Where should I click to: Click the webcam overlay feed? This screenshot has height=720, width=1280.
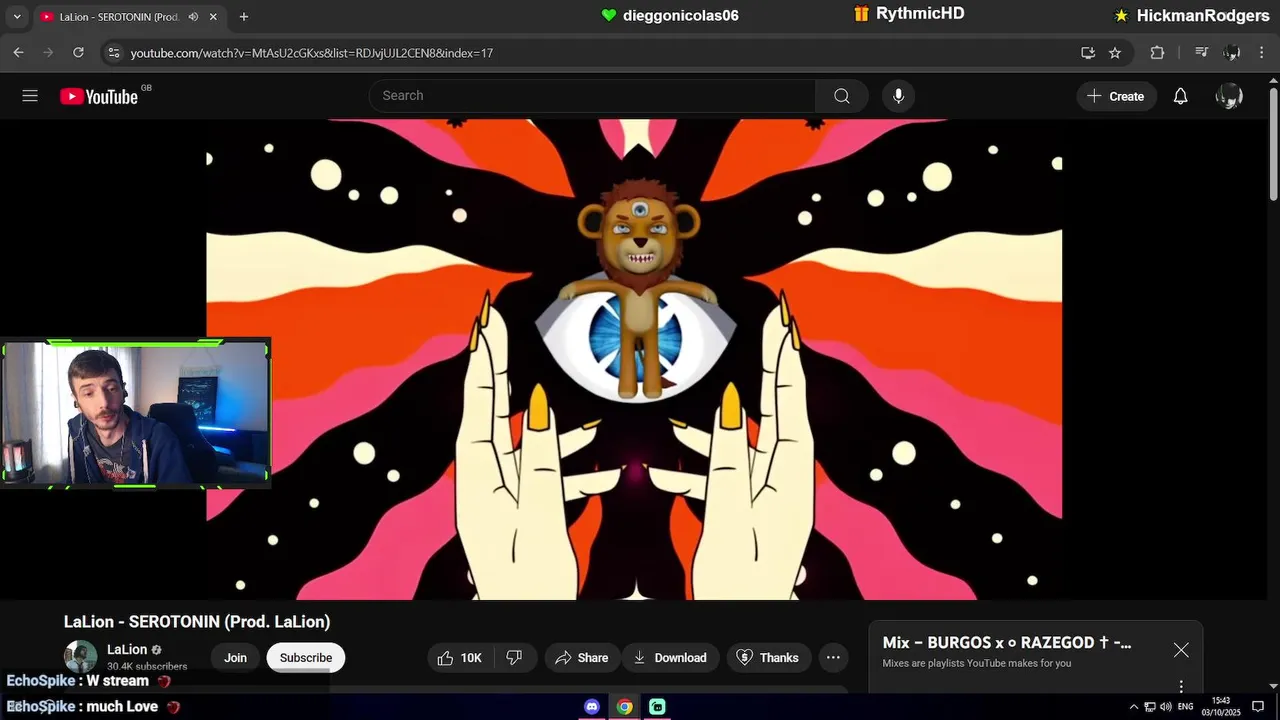tap(135, 413)
